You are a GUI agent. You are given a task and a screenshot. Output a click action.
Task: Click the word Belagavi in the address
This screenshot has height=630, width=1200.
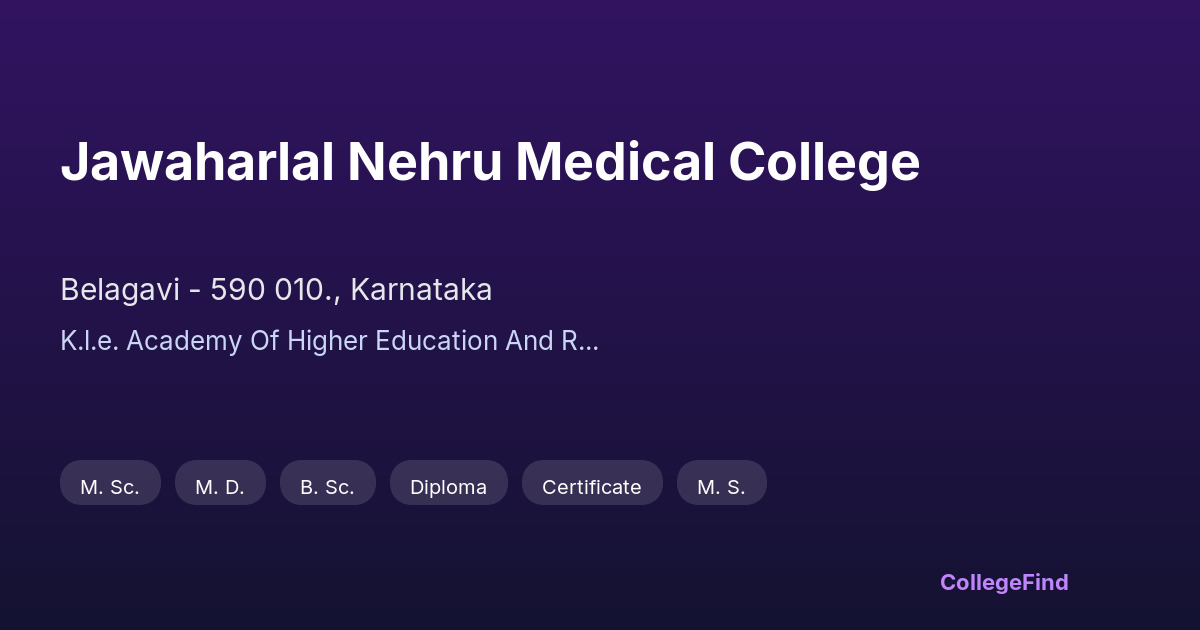121,290
